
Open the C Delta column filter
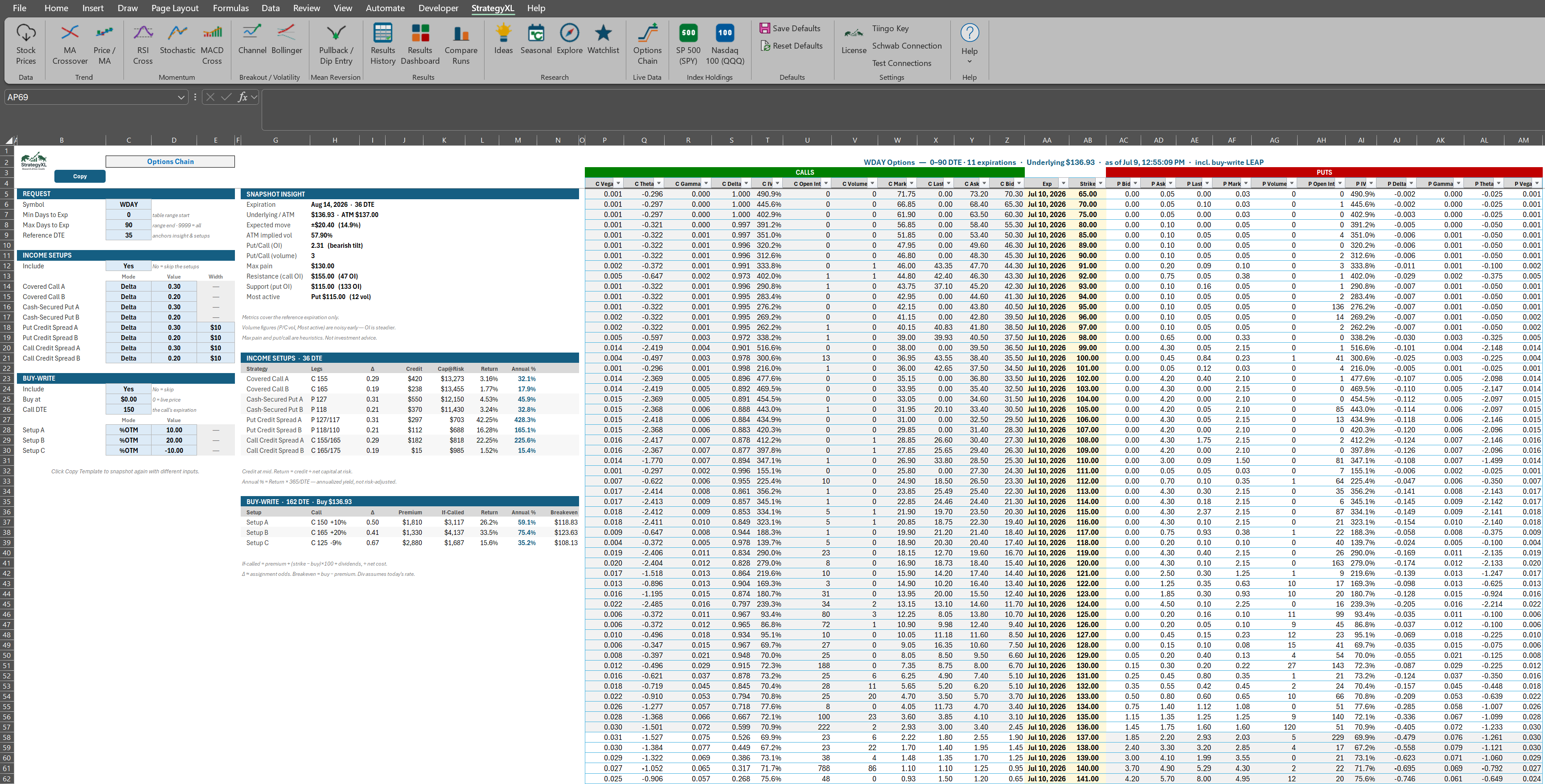pyautogui.click(x=746, y=184)
